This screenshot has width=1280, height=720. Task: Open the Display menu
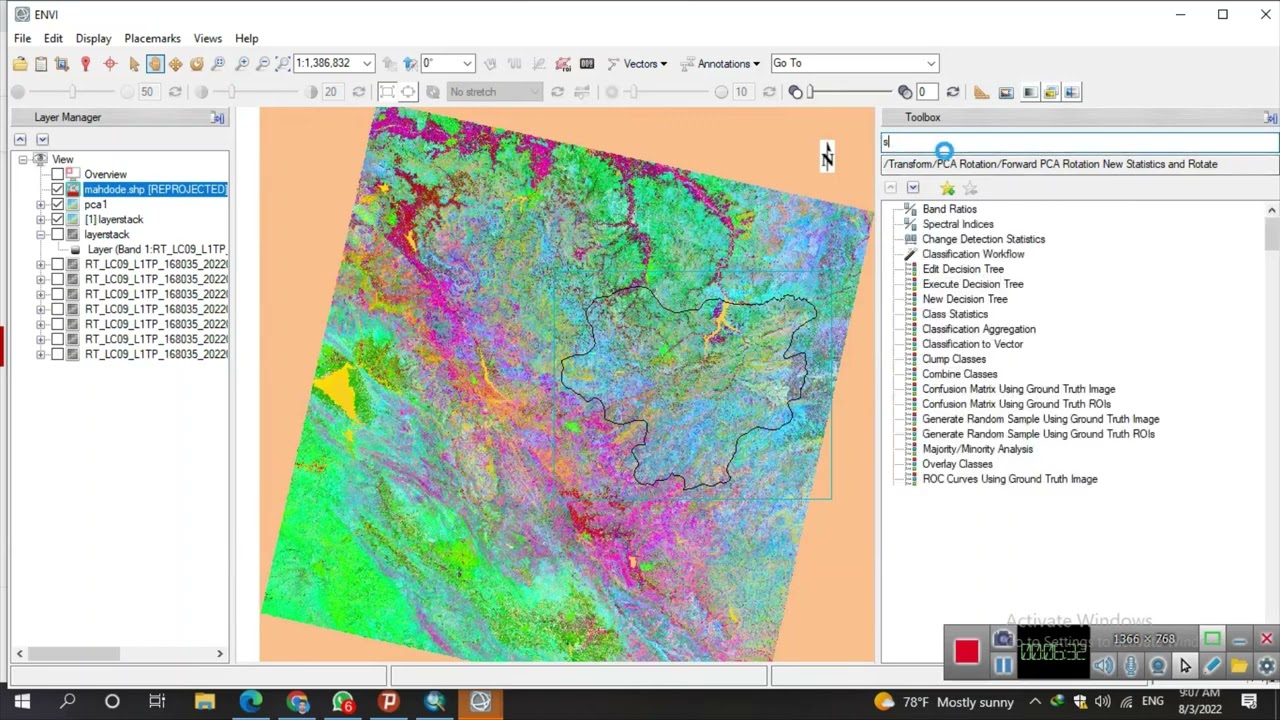pos(93,38)
